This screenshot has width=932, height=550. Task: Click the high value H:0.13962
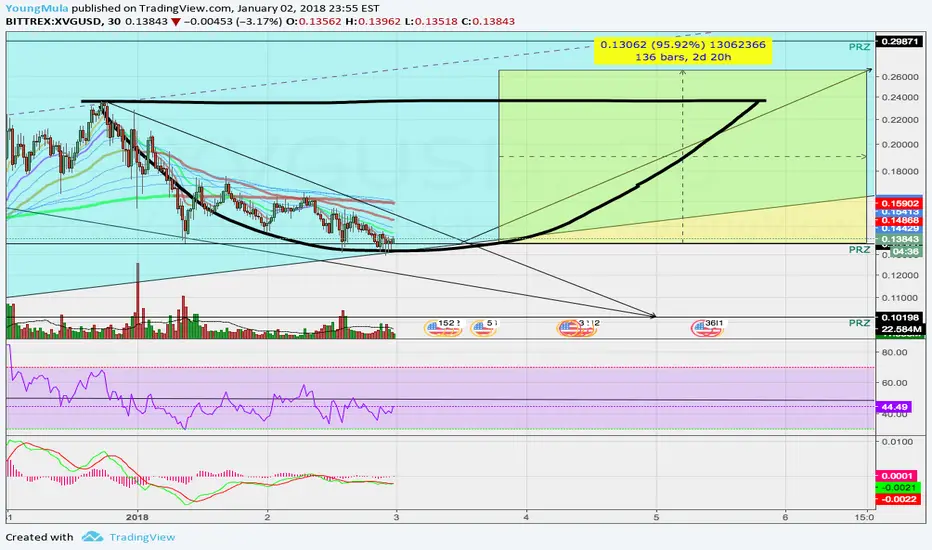coord(372,21)
